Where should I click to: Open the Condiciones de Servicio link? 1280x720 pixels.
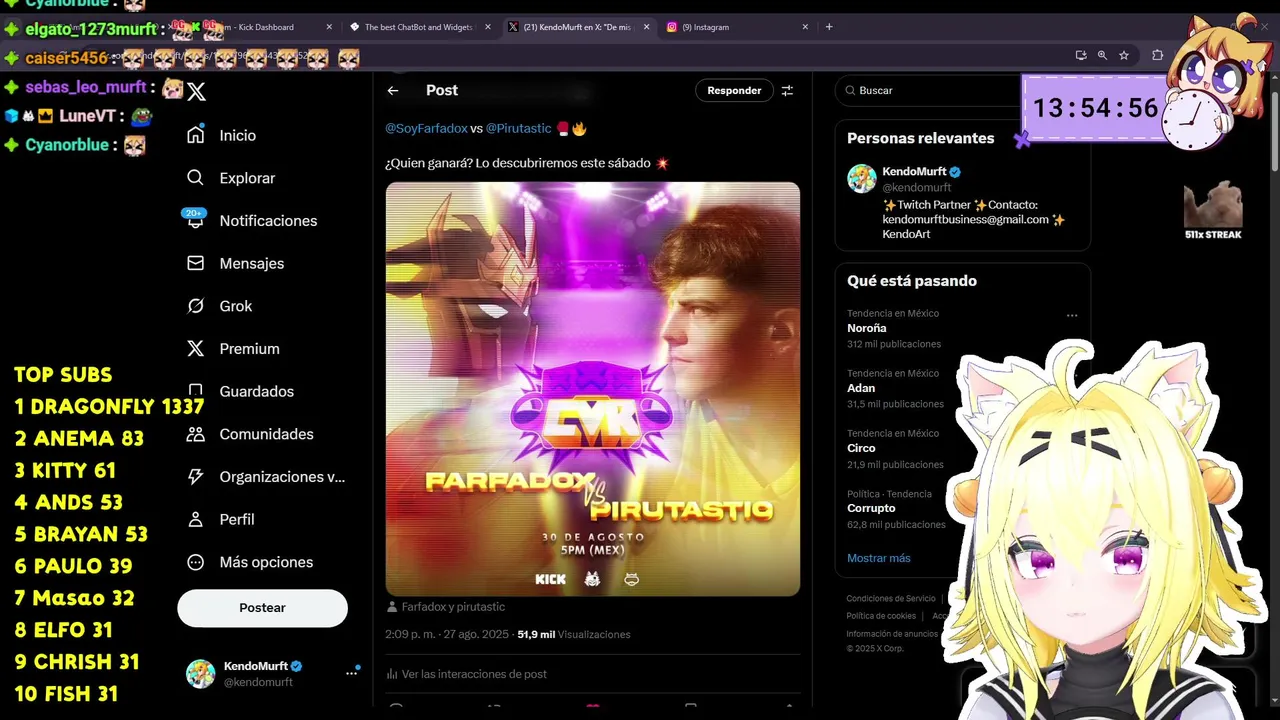click(x=891, y=598)
